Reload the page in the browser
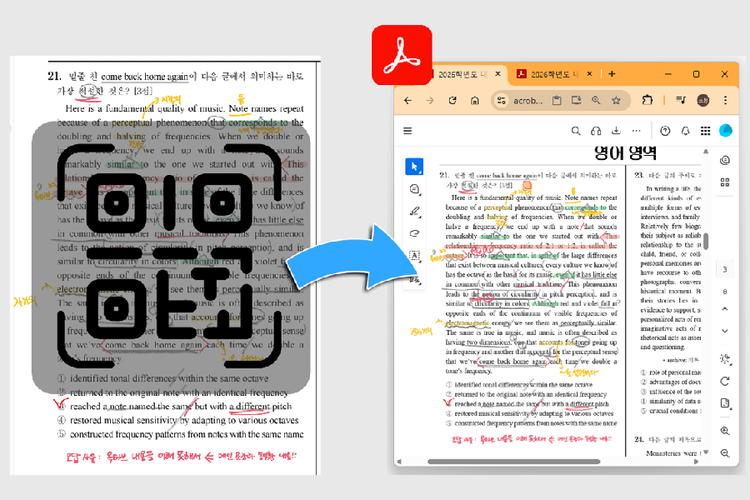 tap(452, 100)
